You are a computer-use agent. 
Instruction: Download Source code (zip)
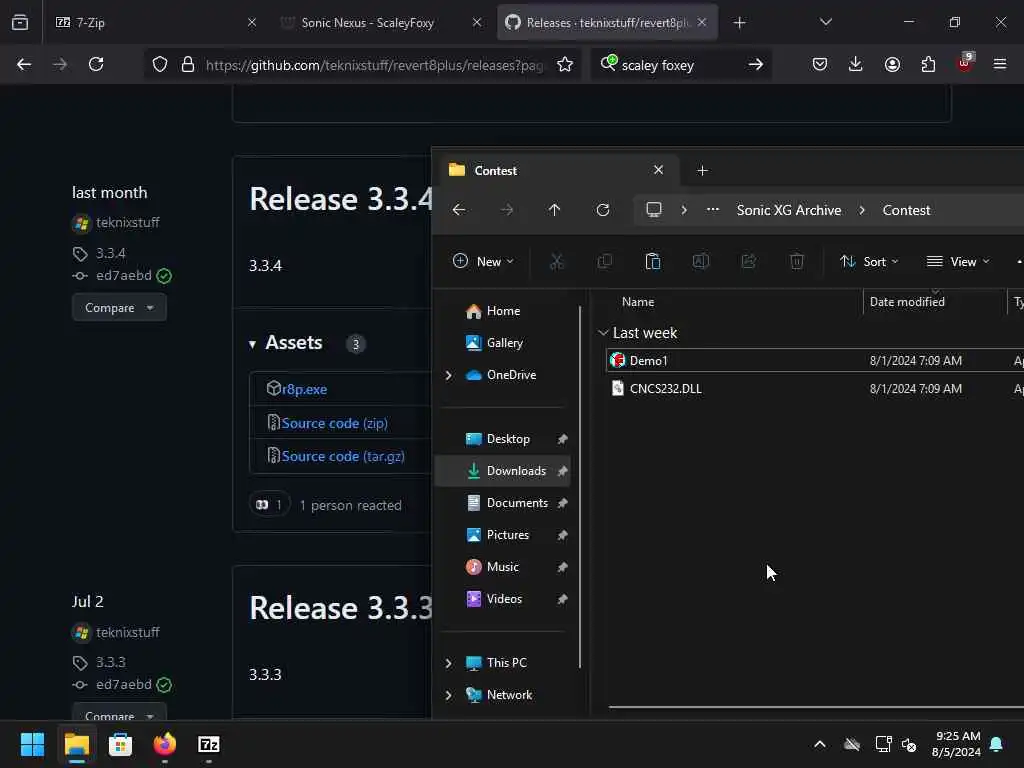tap(334, 423)
